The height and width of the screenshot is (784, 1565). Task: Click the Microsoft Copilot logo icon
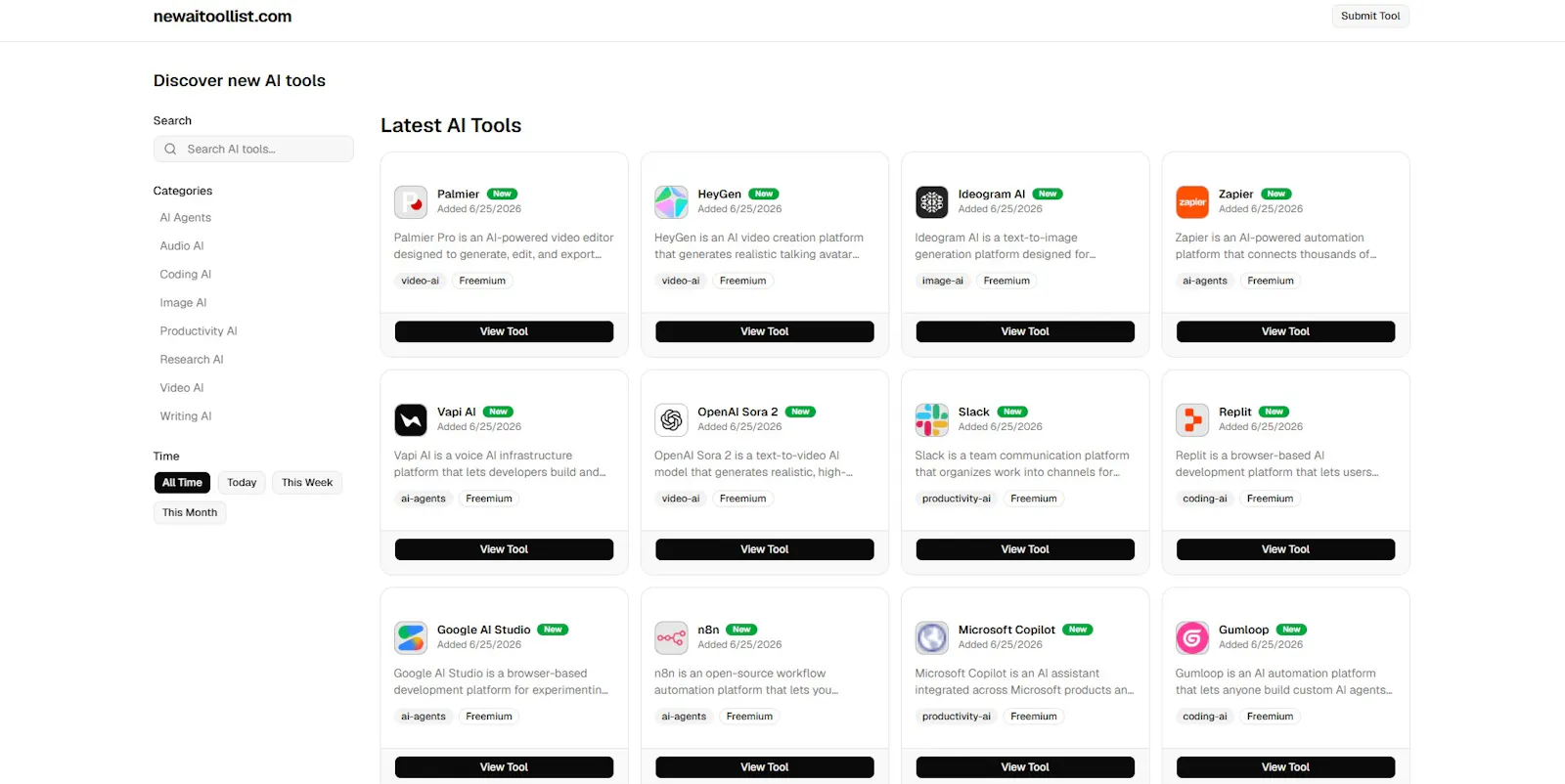point(932,638)
